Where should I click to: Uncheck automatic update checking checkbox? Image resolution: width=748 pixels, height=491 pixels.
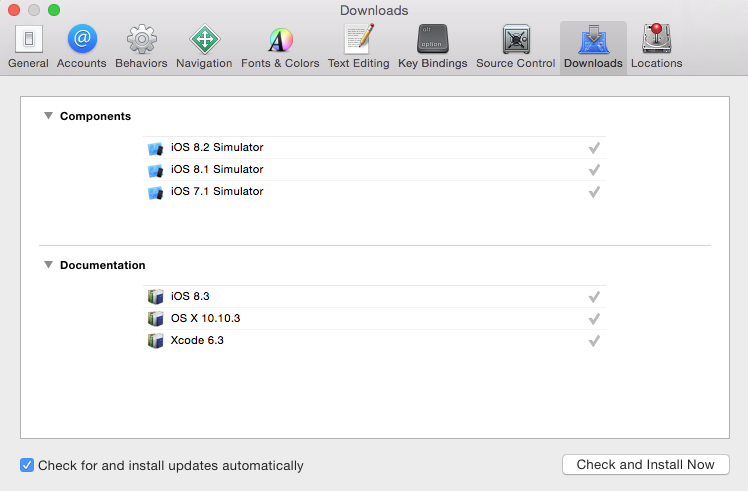coord(27,465)
